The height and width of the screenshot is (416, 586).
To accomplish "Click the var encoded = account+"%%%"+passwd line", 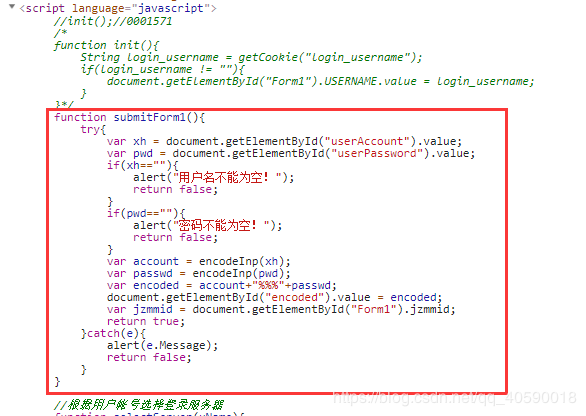I will tap(222, 285).
